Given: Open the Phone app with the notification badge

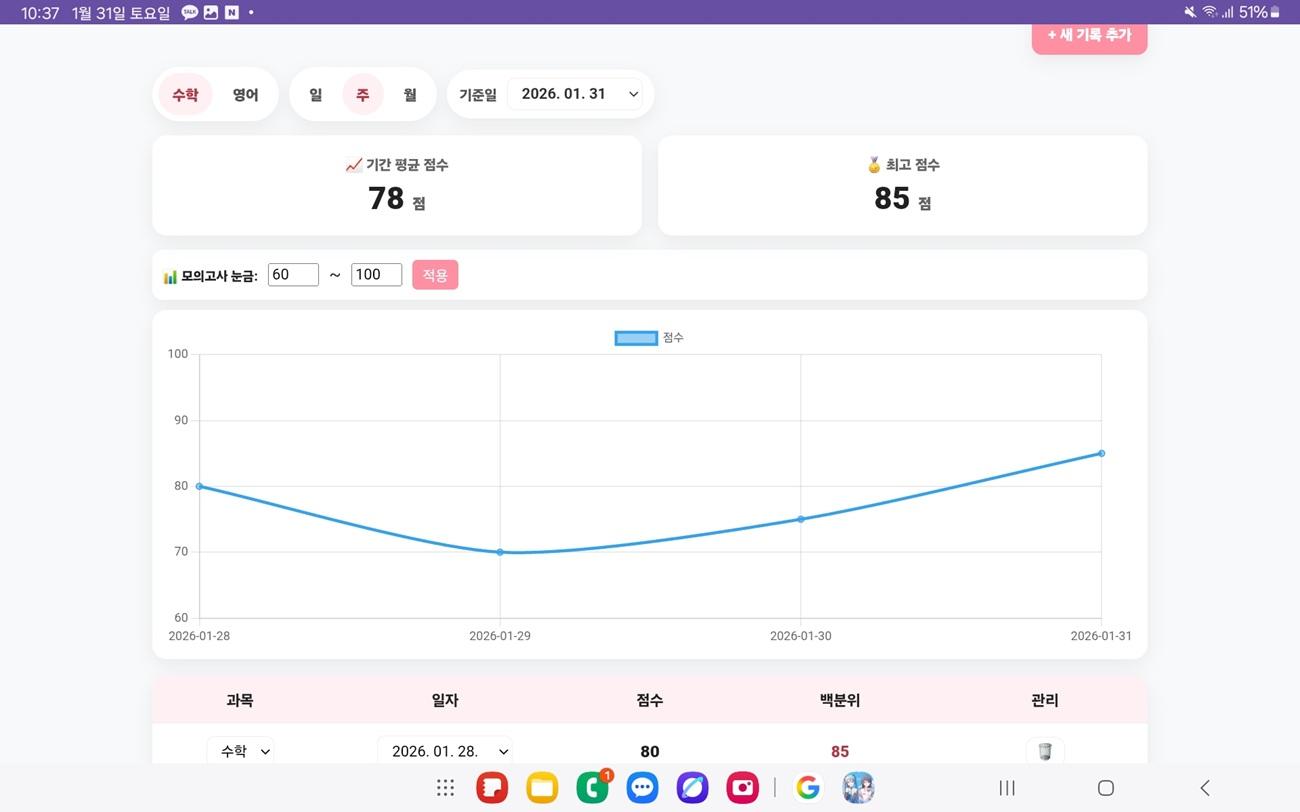Looking at the screenshot, I should (592, 788).
